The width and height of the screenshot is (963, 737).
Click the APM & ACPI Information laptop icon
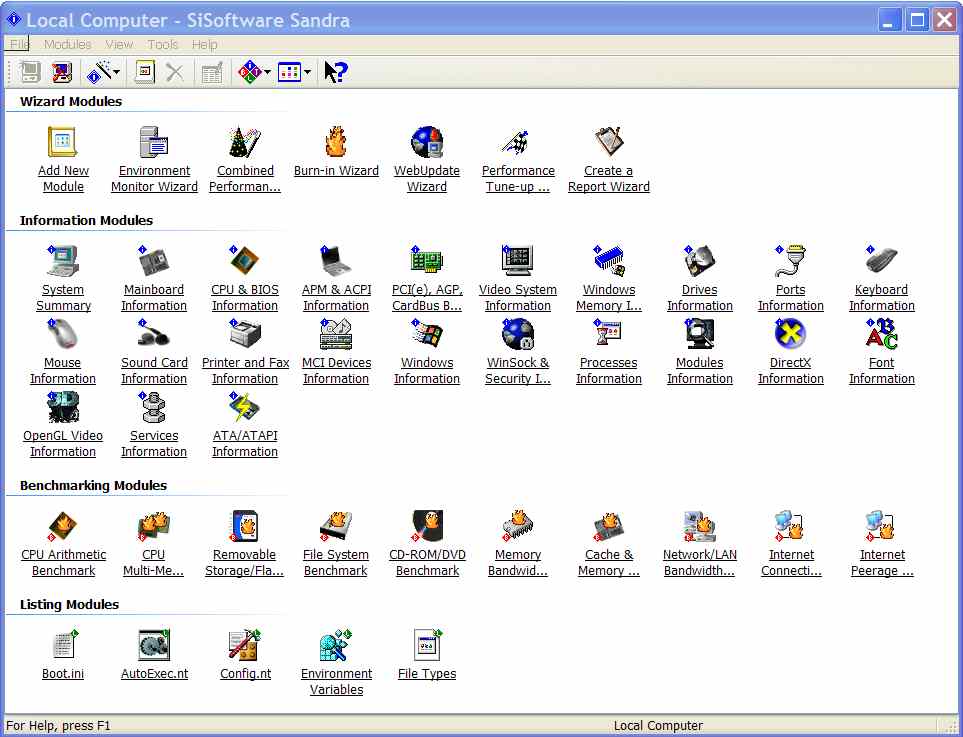336,261
